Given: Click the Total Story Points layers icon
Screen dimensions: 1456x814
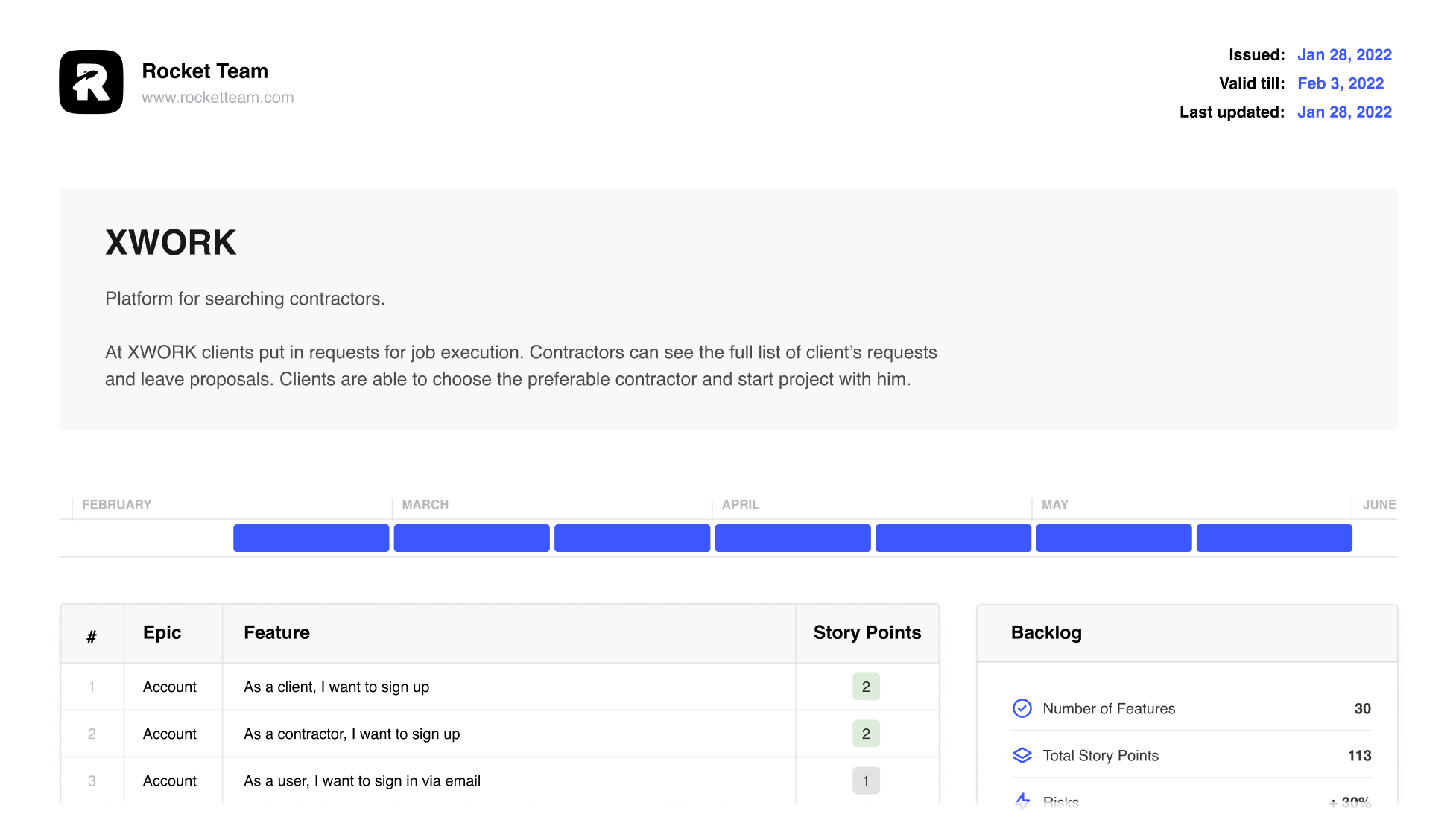Looking at the screenshot, I should coord(1022,755).
